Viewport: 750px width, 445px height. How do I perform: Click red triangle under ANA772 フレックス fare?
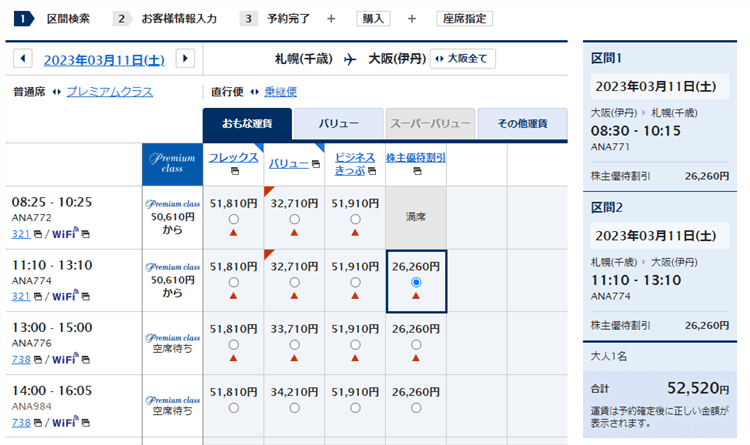click(233, 233)
